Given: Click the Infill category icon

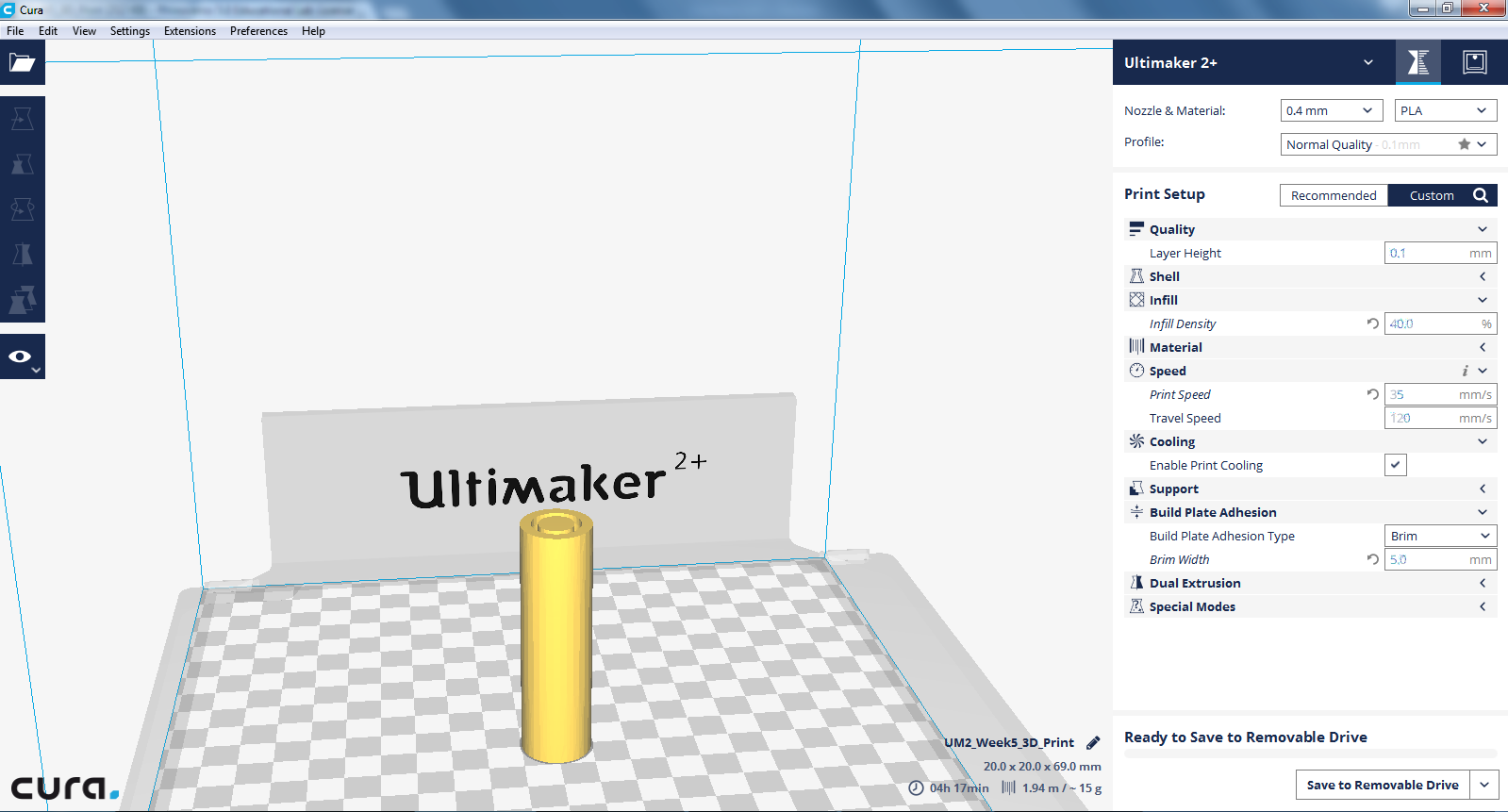Looking at the screenshot, I should click(x=1136, y=300).
